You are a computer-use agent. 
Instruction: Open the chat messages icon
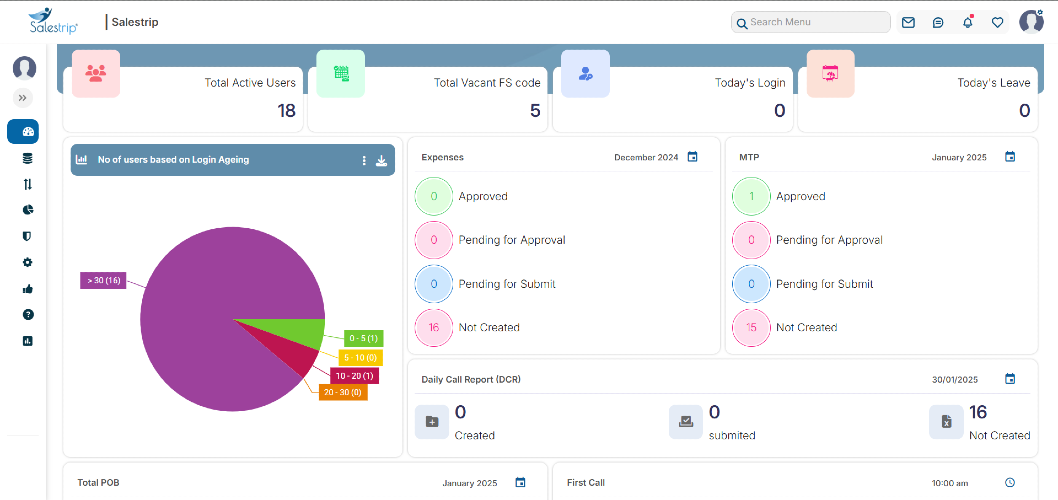938,22
